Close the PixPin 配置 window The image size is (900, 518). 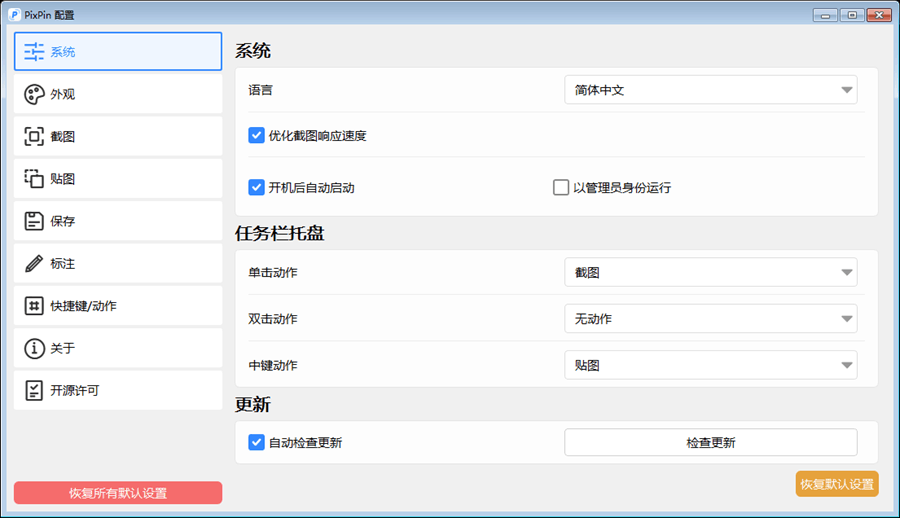point(879,16)
